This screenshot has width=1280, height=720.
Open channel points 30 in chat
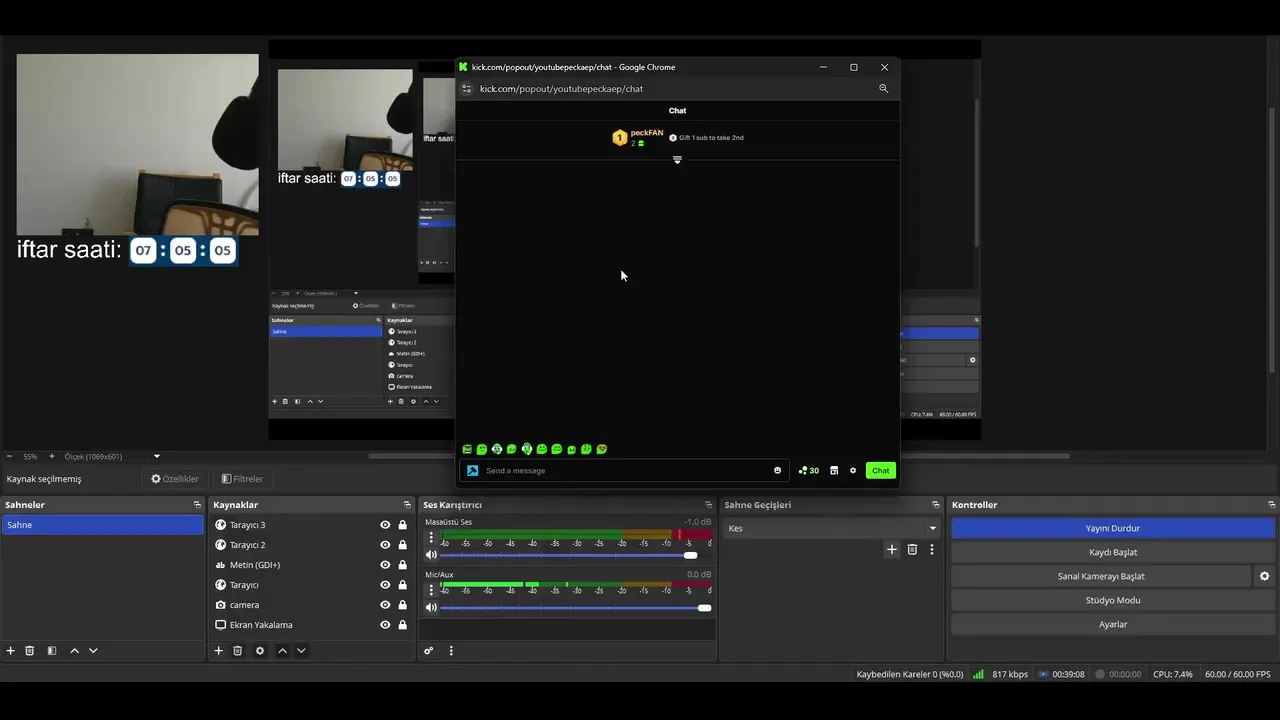[x=809, y=470]
